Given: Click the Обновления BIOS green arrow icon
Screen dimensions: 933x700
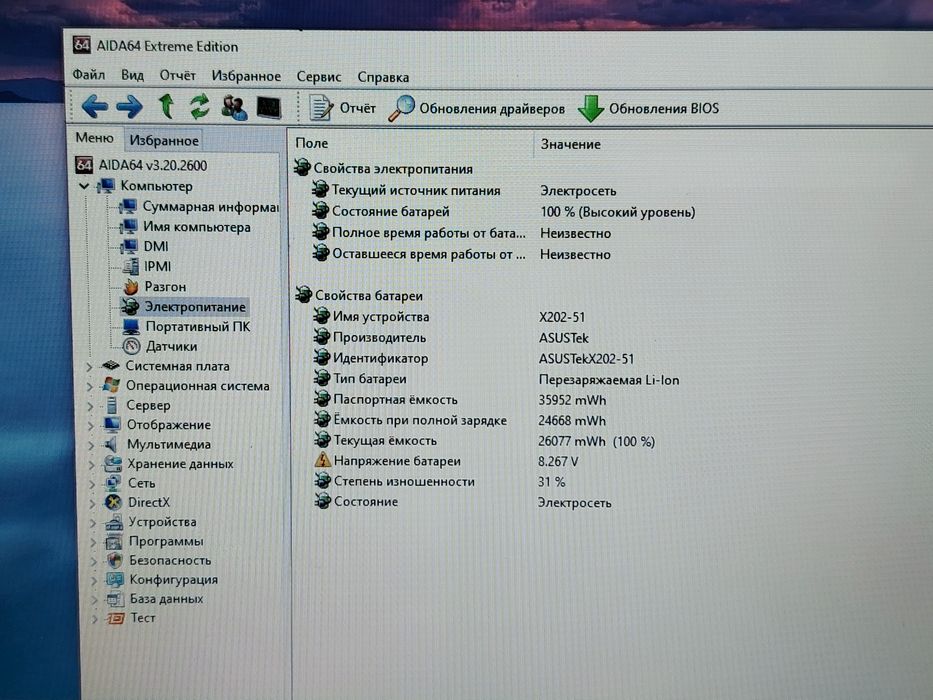Looking at the screenshot, I should [590, 108].
